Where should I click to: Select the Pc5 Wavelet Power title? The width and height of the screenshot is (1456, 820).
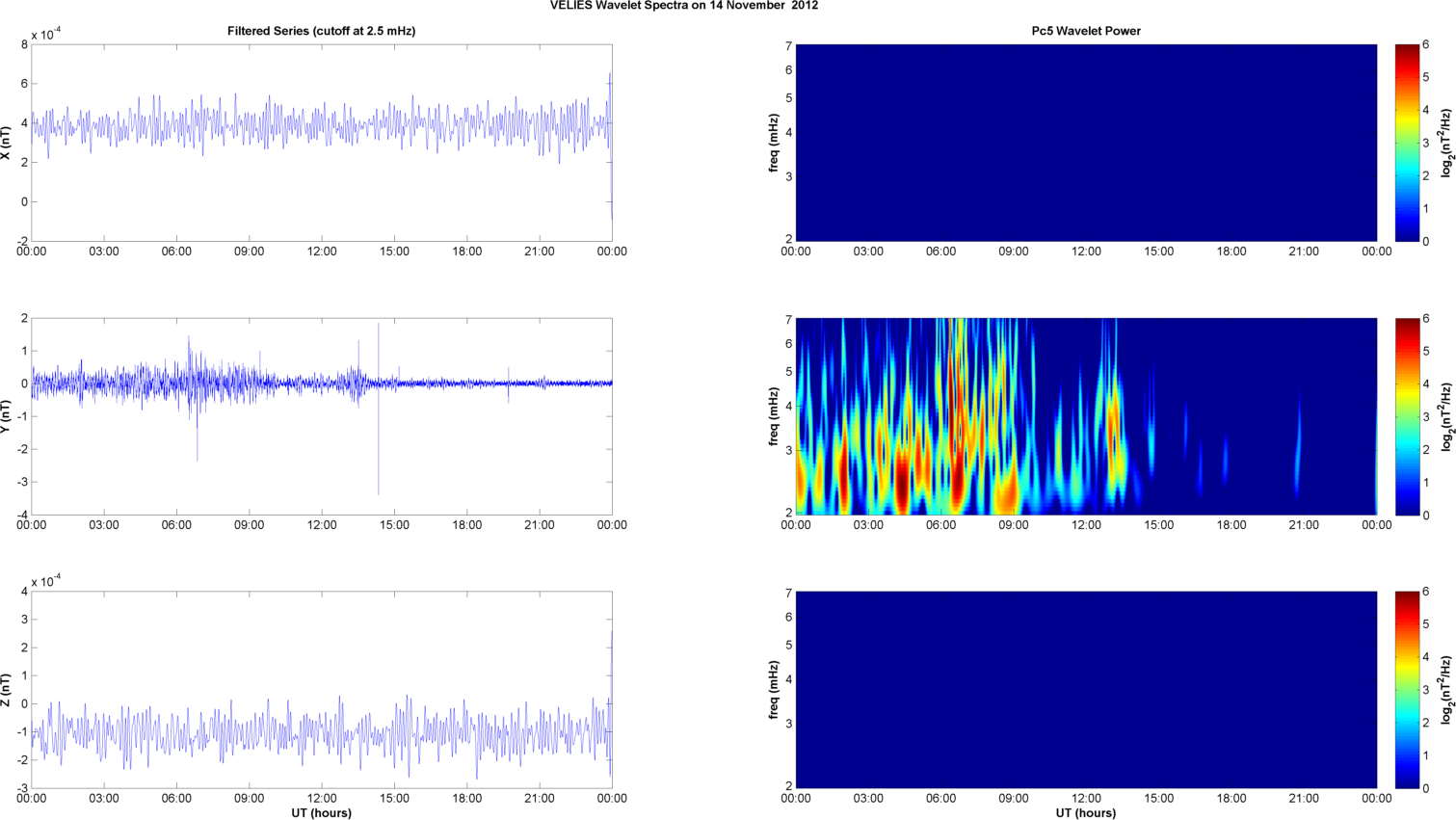1085,31
